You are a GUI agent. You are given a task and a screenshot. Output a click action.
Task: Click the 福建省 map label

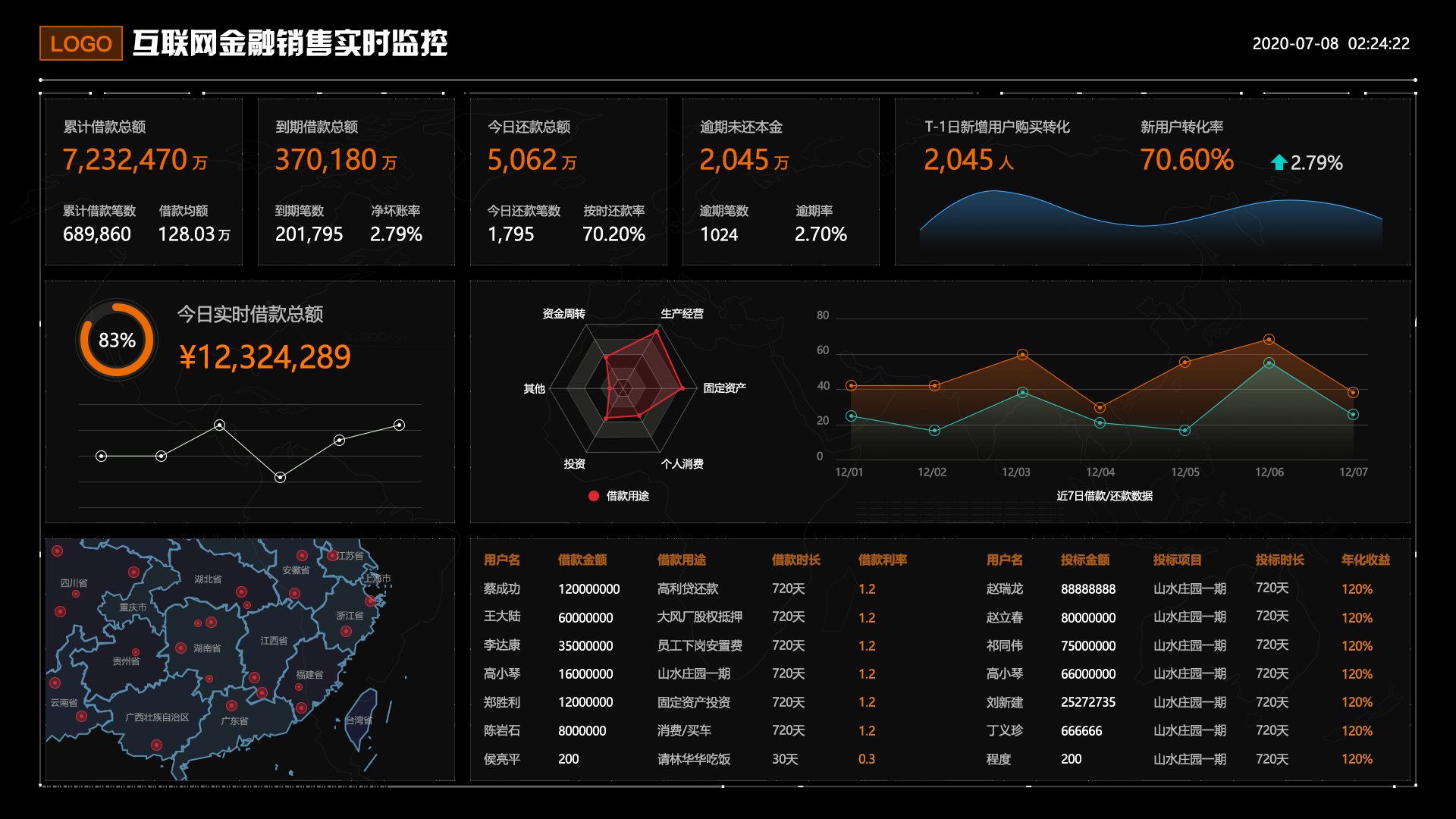point(309,675)
